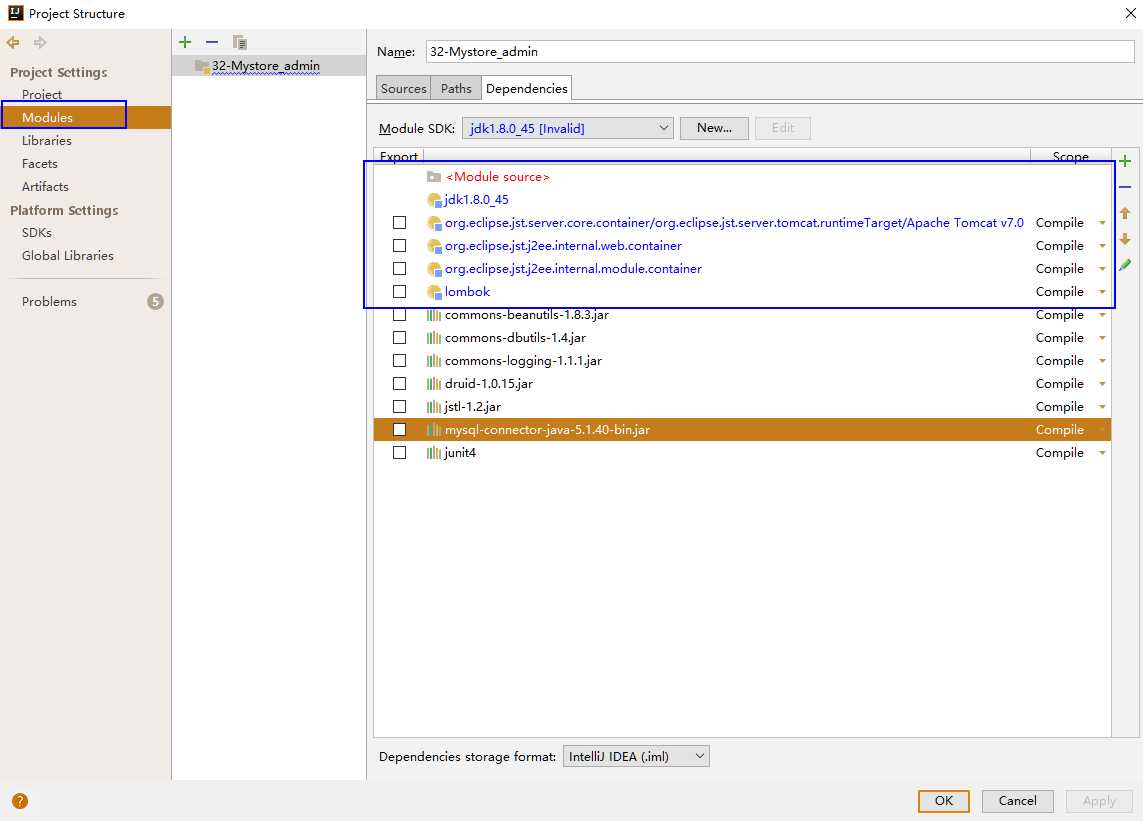Open Problems in the sidebar
The height and width of the screenshot is (821, 1143).
click(x=49, y=301)
